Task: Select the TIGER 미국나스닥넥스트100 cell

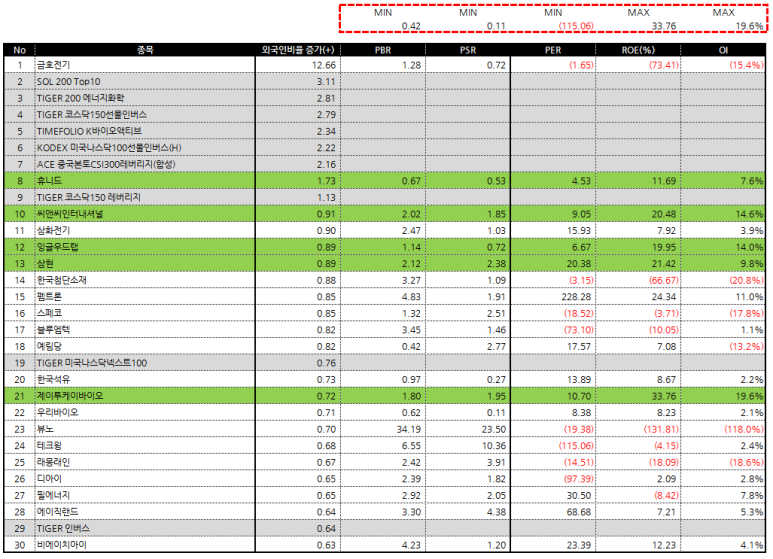Action: (145, 363)
